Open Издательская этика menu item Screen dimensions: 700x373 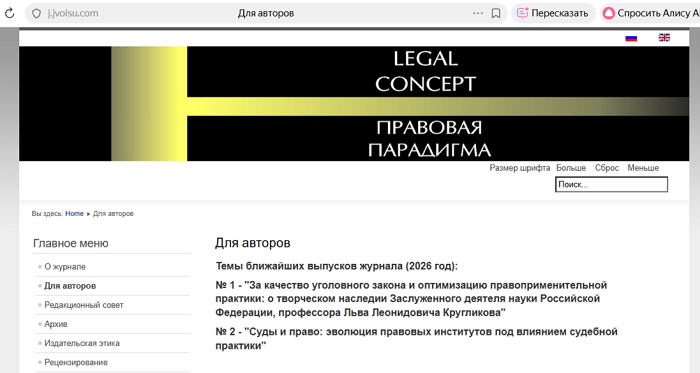[x=82, y=344]
